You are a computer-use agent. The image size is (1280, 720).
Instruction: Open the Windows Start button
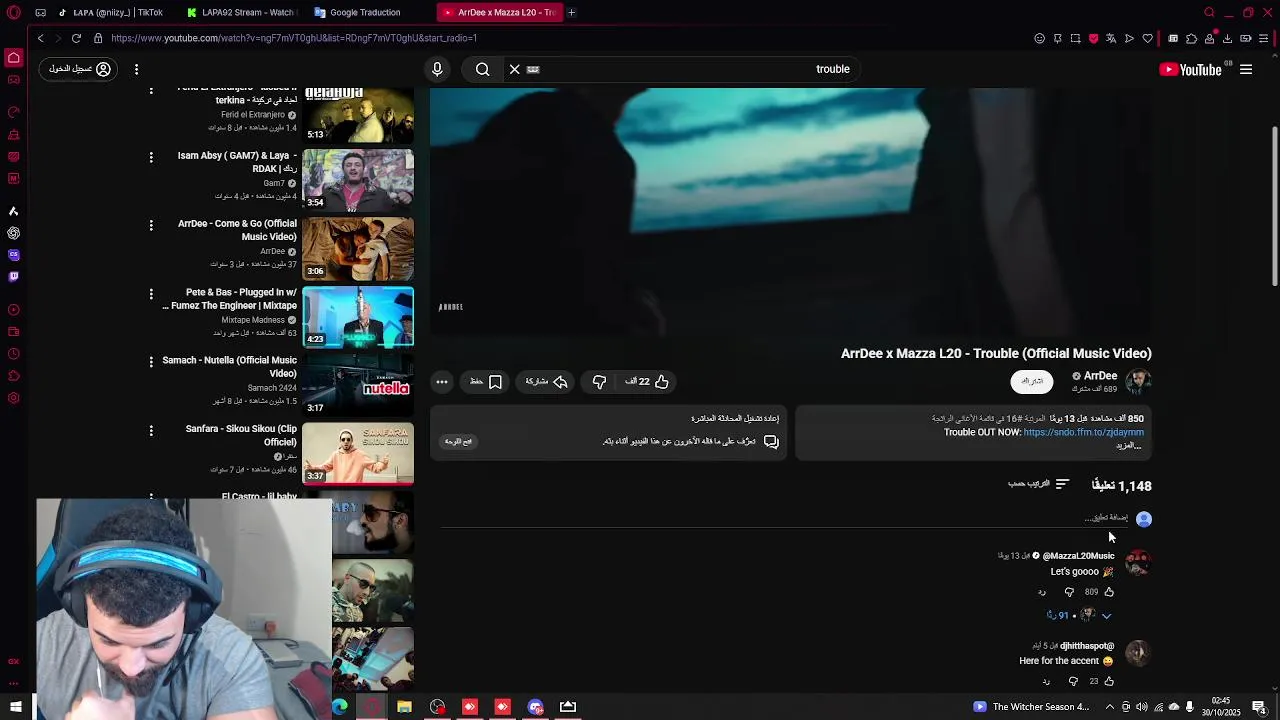point(15,707)
